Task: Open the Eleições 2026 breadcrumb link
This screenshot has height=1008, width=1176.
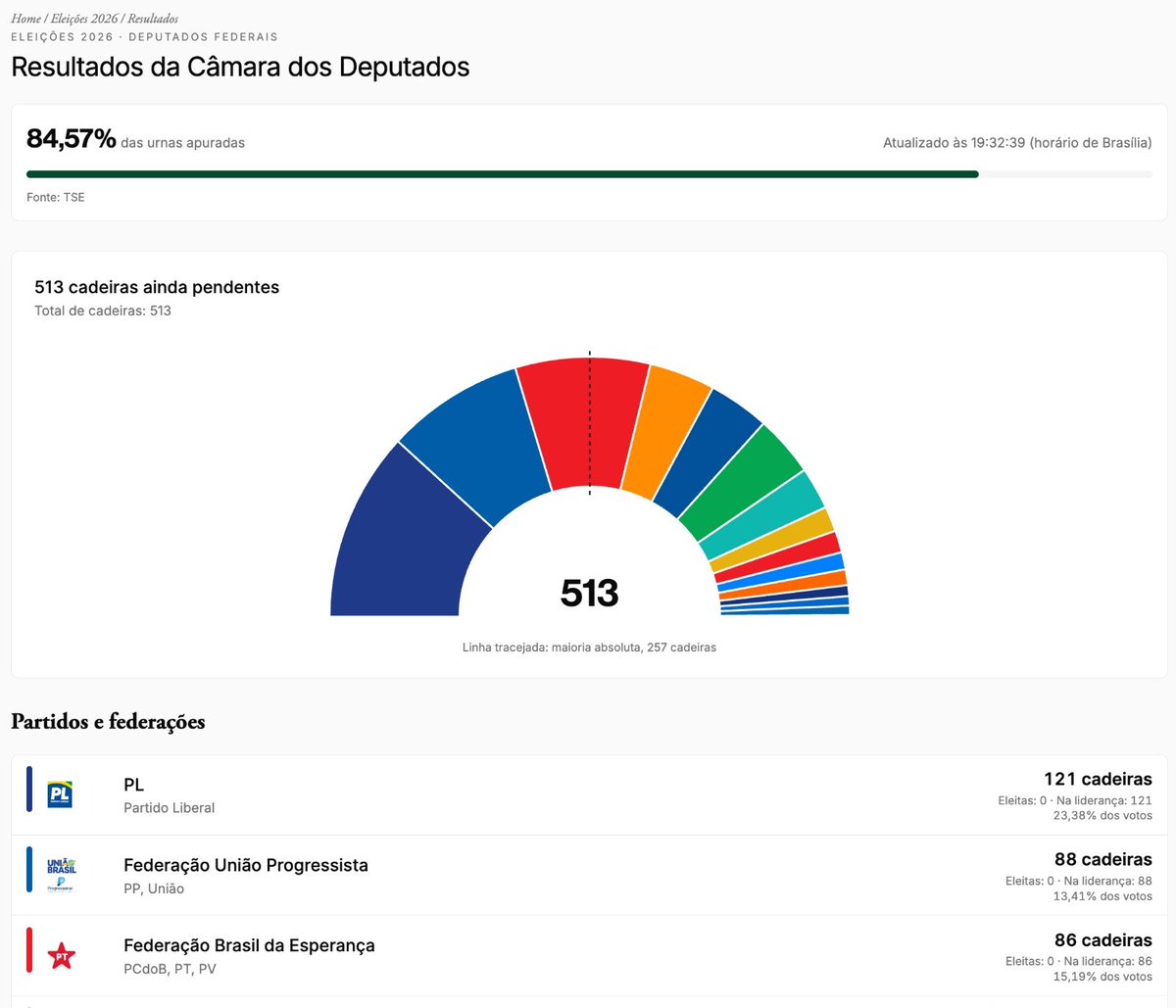Action: [x=84, y=19]
